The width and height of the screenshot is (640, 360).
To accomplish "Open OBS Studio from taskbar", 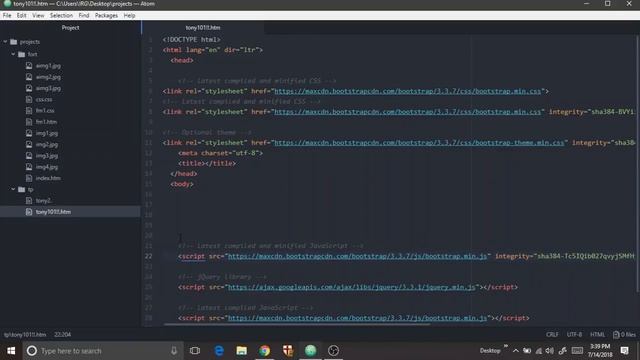I will pos(333,351).
